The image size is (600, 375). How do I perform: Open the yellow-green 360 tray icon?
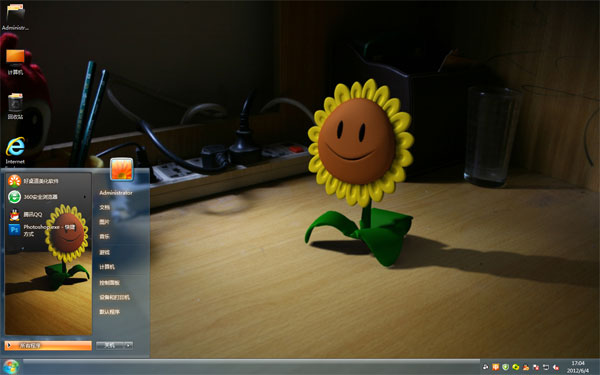click(516, 367)
